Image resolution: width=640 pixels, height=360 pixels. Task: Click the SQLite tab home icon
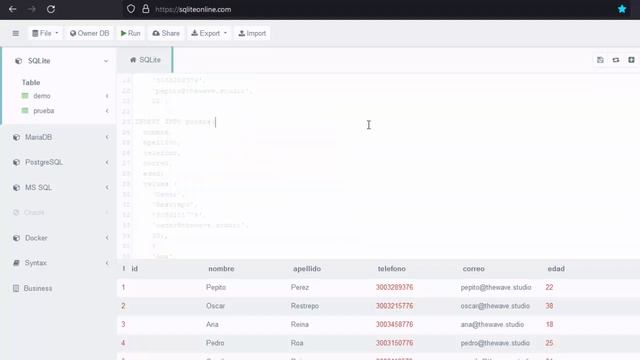click(x=133, y=60)
